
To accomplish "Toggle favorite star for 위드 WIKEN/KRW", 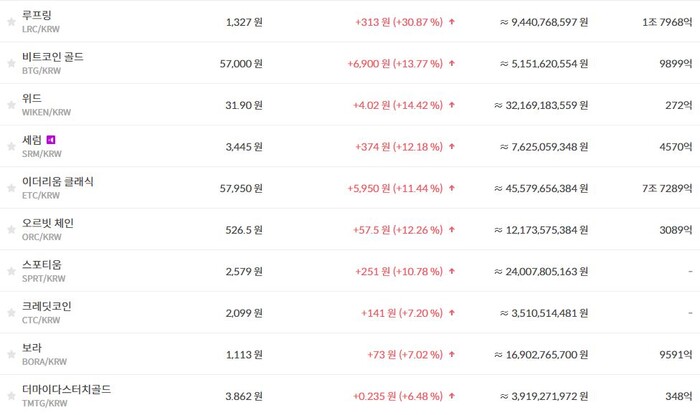I will (x=11, y=105).
